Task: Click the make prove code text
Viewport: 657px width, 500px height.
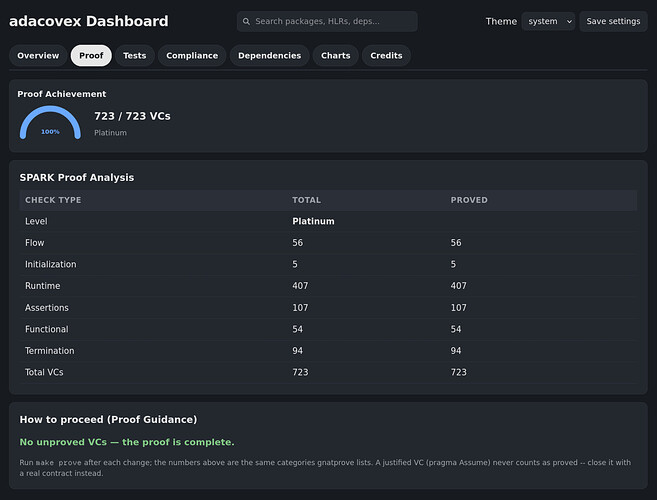Action: click(x=59, y=463)
